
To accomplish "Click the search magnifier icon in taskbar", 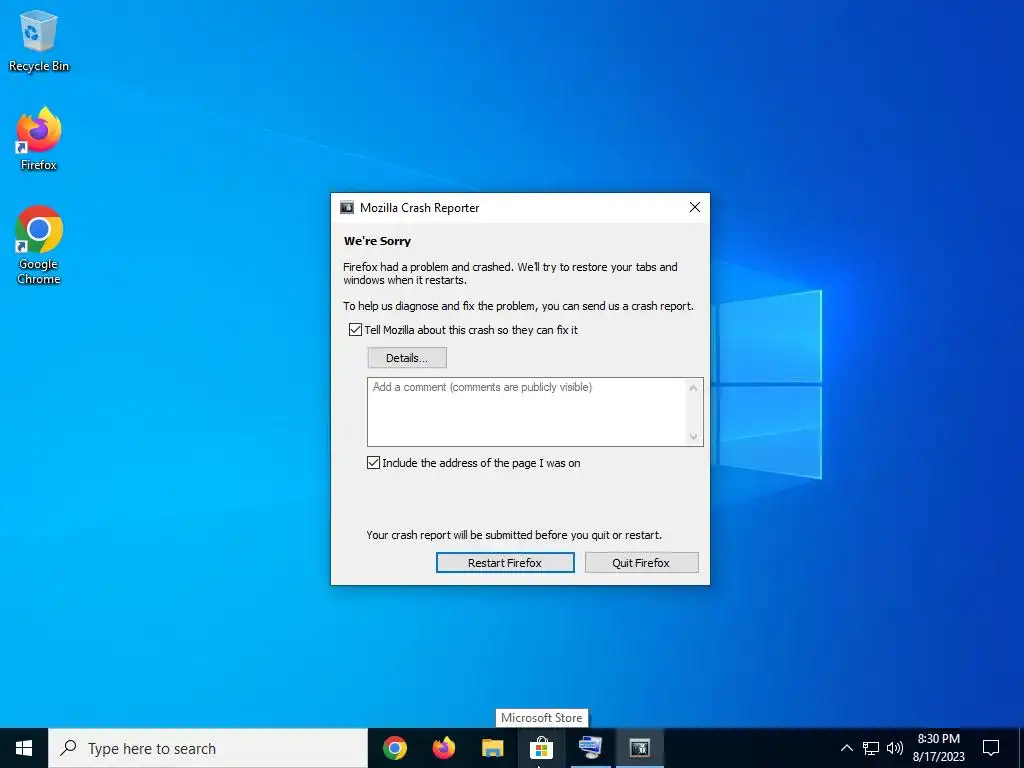I will click(68, 748).
